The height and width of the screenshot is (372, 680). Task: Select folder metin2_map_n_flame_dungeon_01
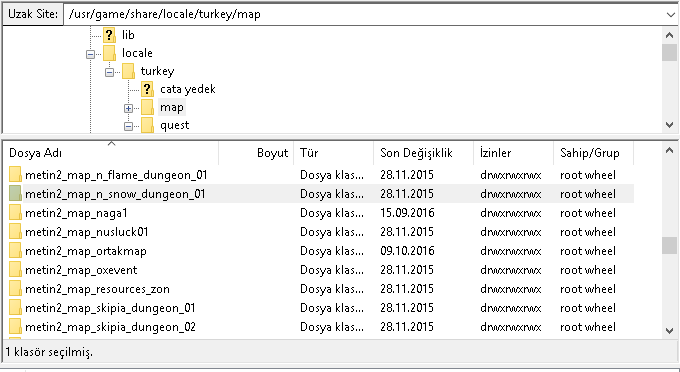(116, 175)
